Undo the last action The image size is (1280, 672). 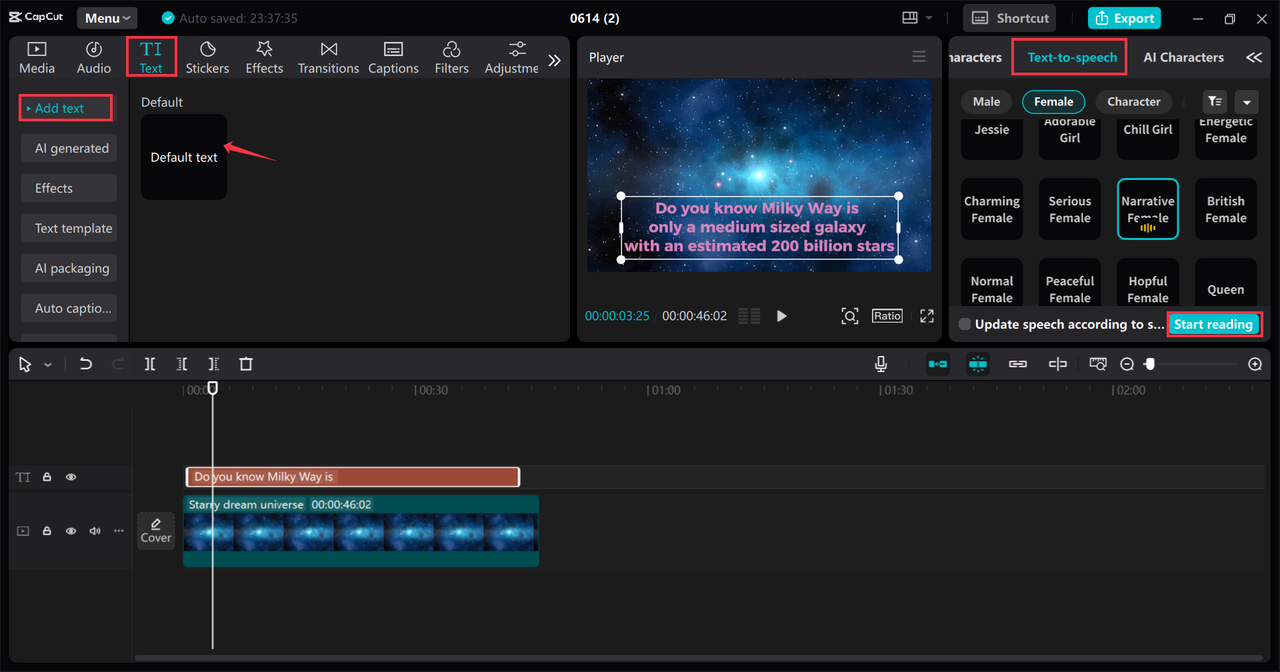(x=86, y=364)
